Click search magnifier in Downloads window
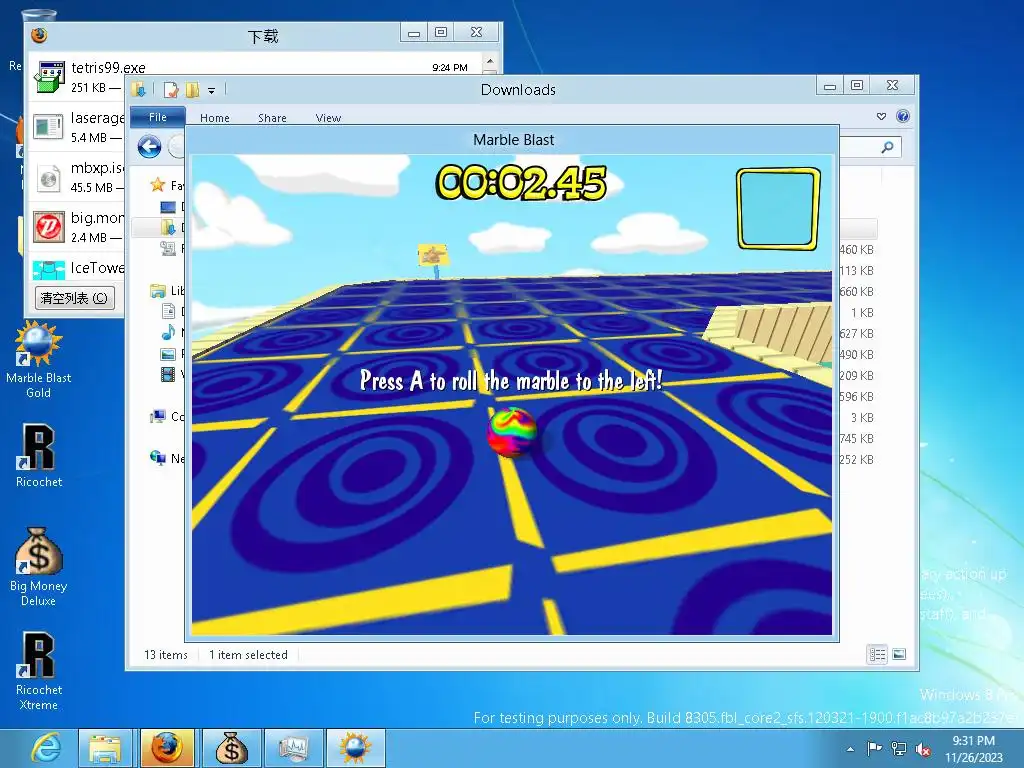 coord(887,147)
